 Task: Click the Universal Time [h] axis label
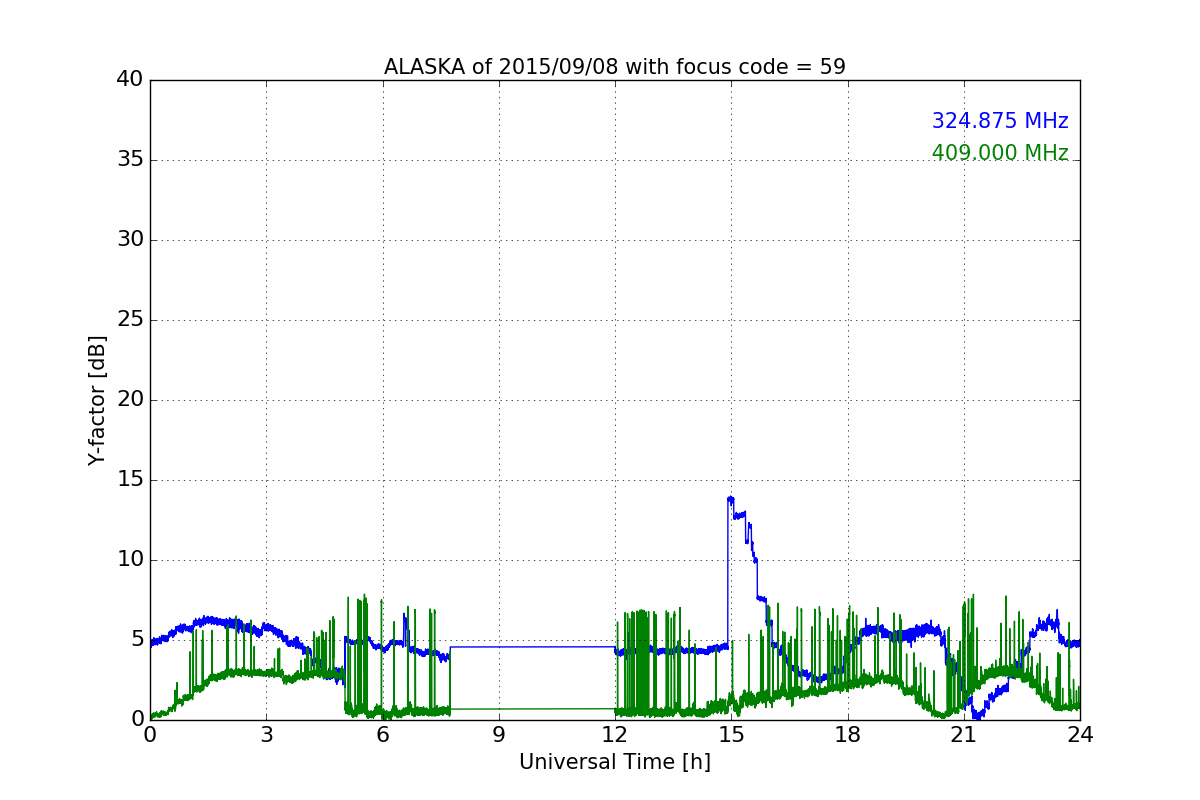point(615,762)
